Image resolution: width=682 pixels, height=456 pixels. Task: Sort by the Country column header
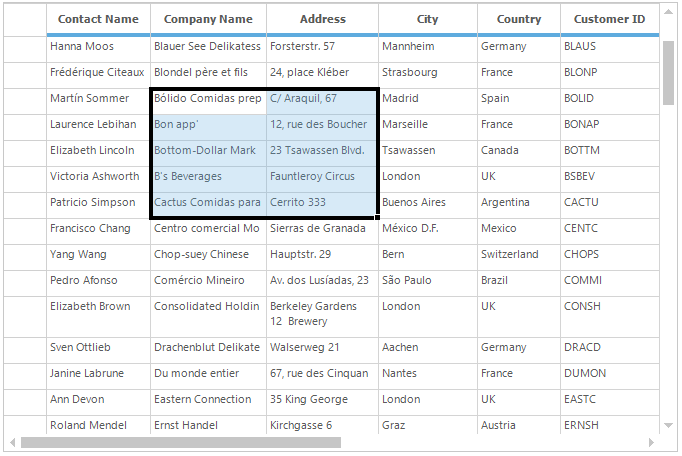point(518,19)
